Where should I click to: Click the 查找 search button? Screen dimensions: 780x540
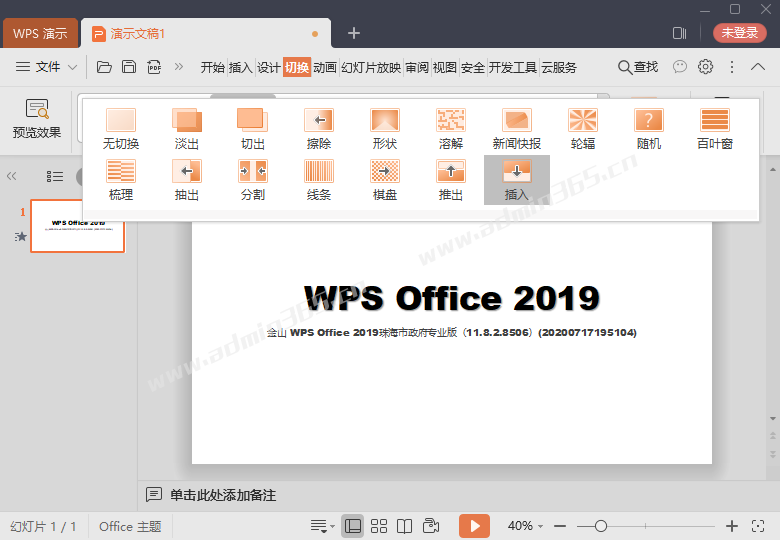(x=638, y=67)
